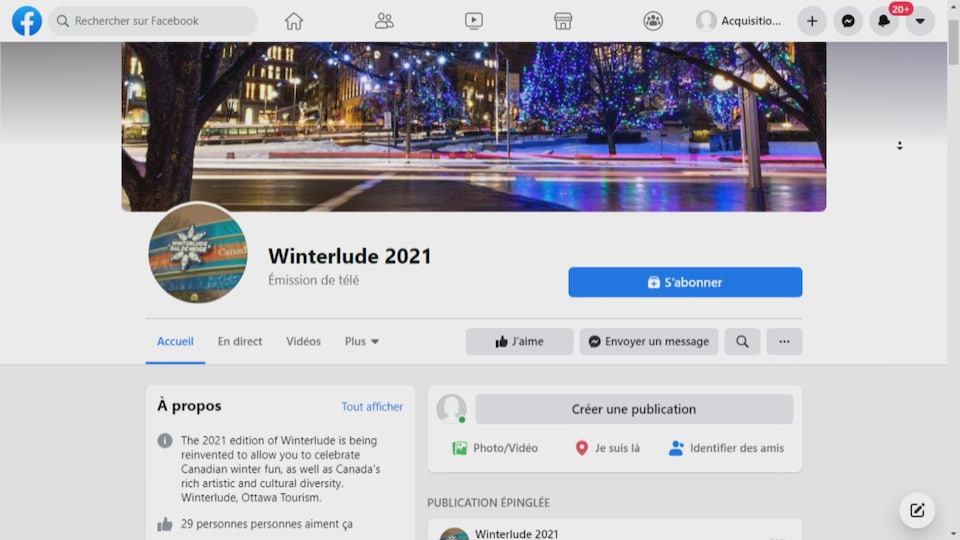Open Winterlude 2021 profile picture
Screen dimensions: 960x540
[198, 252]
